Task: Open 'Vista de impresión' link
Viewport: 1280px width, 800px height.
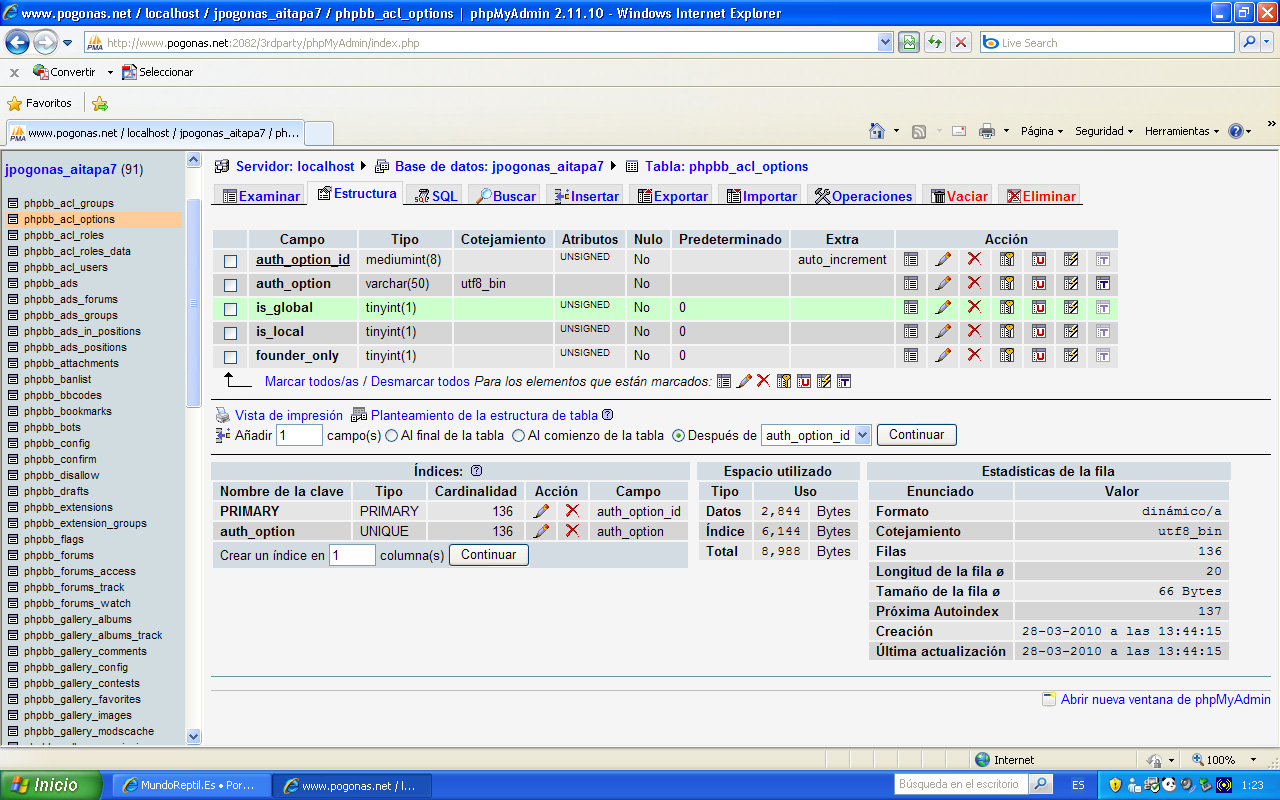Action: (289, 415)
